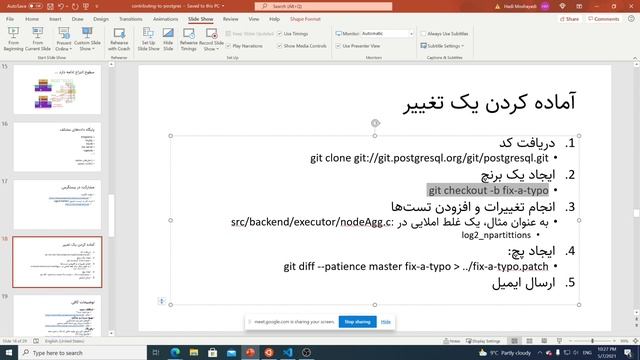Open Display Settings in status bar
The width and height of the screenshot is (640, 360).
(483, 341)
